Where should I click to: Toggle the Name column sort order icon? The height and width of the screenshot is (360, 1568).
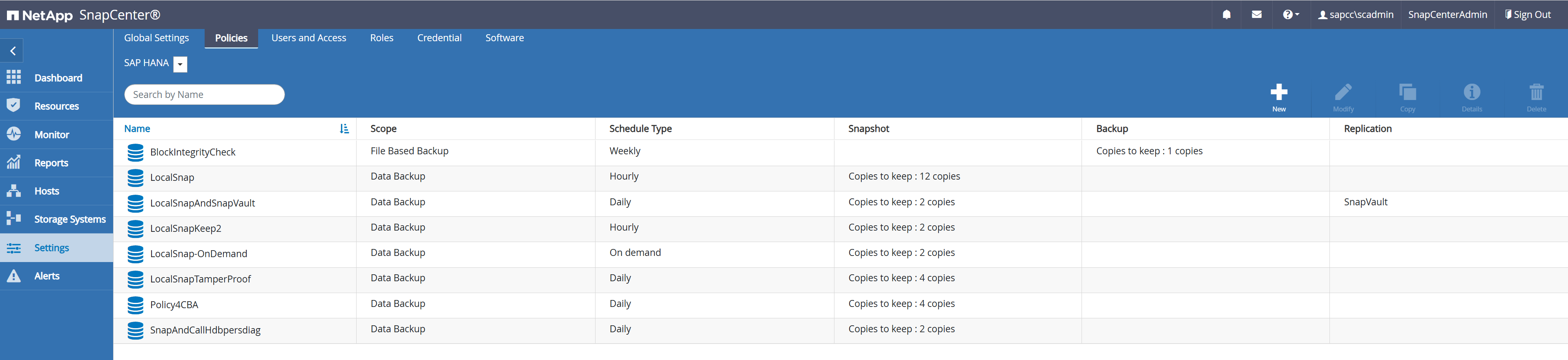click(x=344, y=129)
